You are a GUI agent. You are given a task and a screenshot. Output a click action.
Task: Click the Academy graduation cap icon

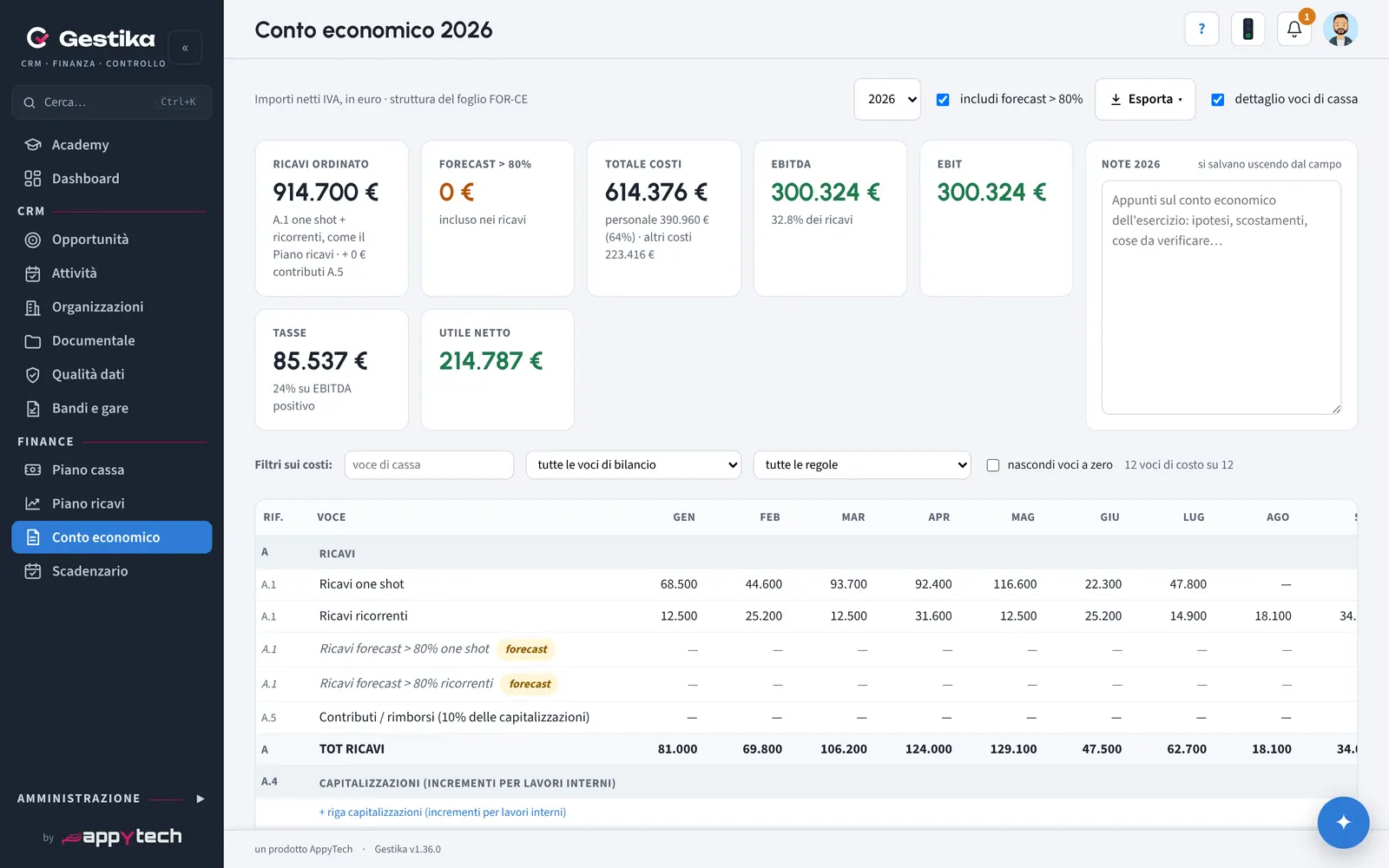(33, 144)
